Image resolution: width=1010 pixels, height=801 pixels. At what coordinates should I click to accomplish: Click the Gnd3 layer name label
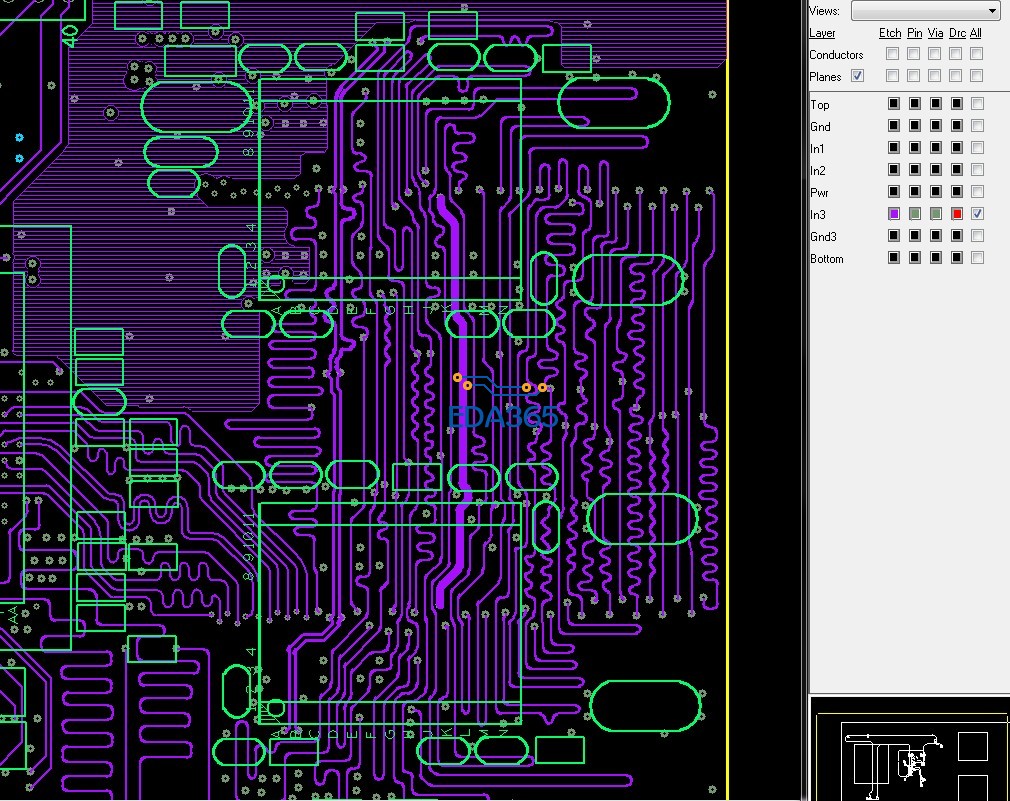(823, 237)
